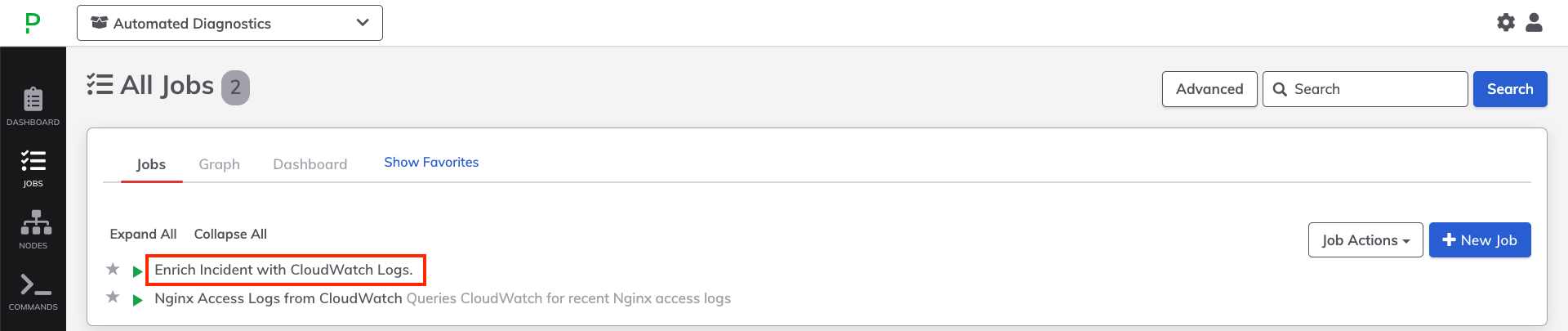The image size is (1568, 331).
Task: Run the Nginx Access Logs job
Action: click(137, 300)
